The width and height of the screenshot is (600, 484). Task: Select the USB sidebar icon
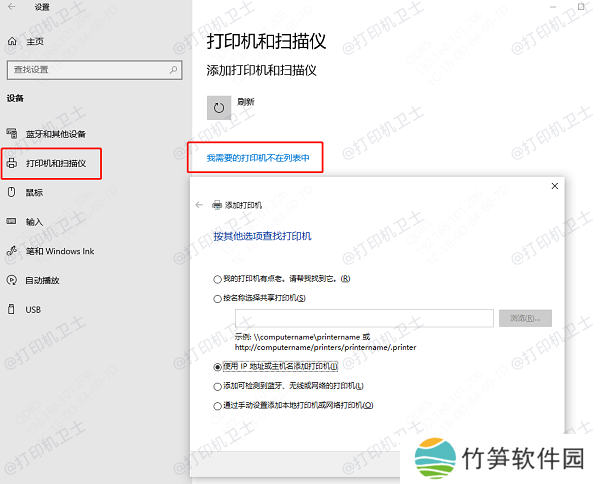coord(12,309)
